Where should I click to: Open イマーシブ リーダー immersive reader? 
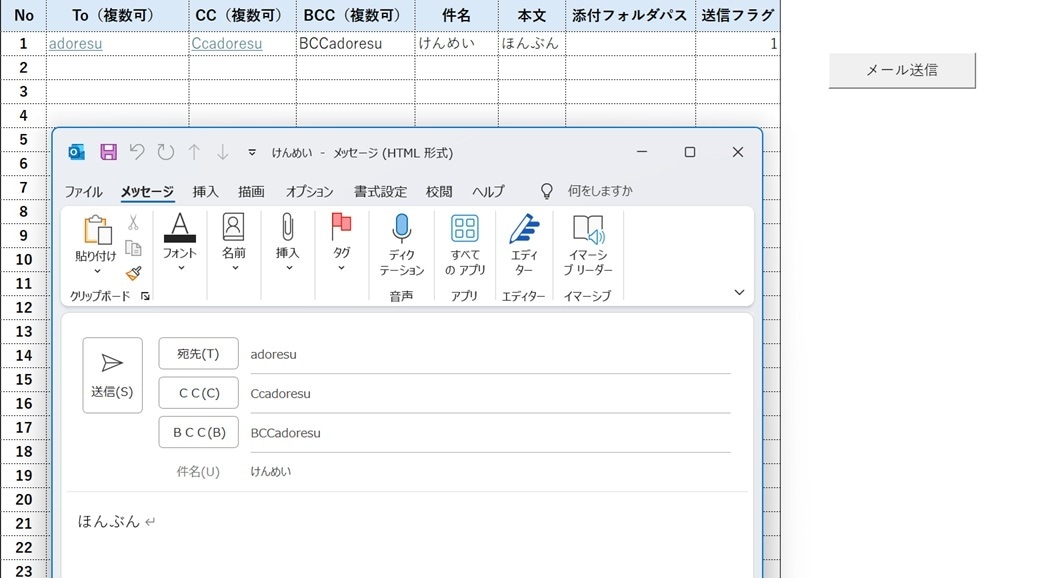588,245
